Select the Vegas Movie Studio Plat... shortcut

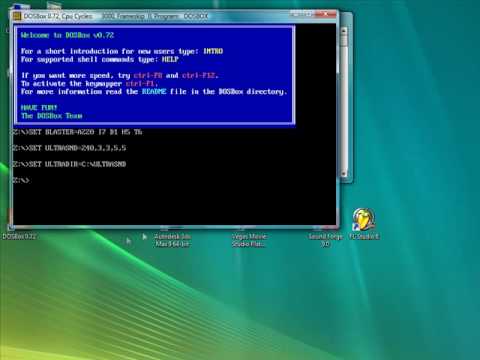tap(249, 240)
